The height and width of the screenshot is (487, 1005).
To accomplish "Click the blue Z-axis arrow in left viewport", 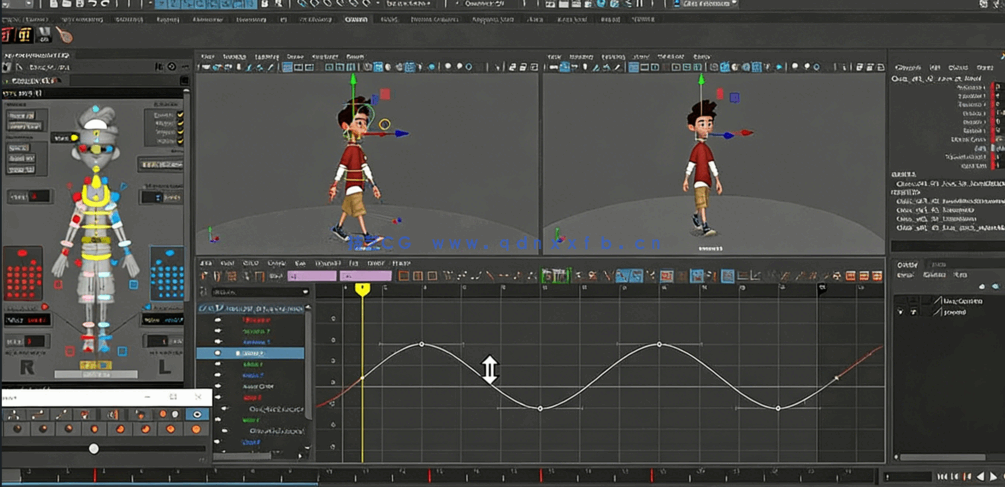I will pyautogui.click(x=401, y=133).
